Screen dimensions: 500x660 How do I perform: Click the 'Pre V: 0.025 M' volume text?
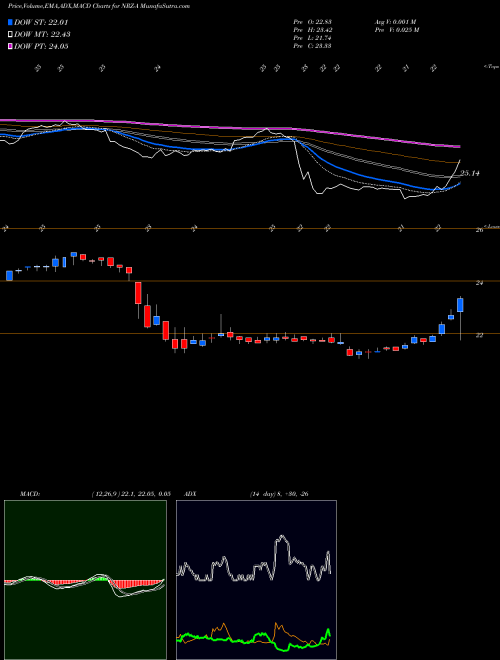point(396,30)
